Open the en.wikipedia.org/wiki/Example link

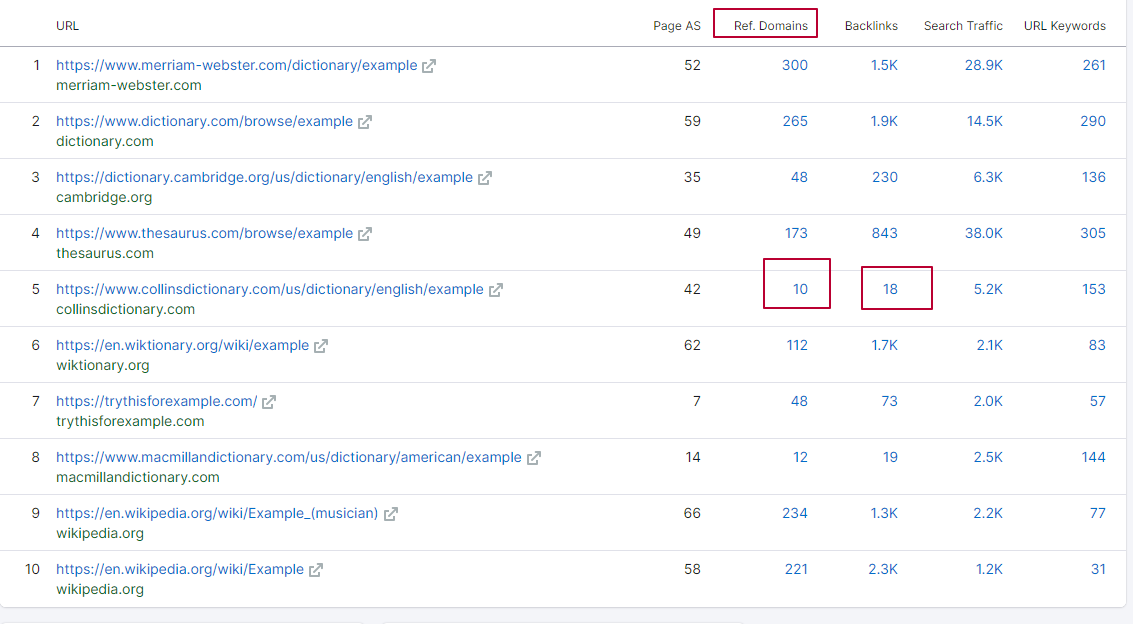(x=180, y=569)
